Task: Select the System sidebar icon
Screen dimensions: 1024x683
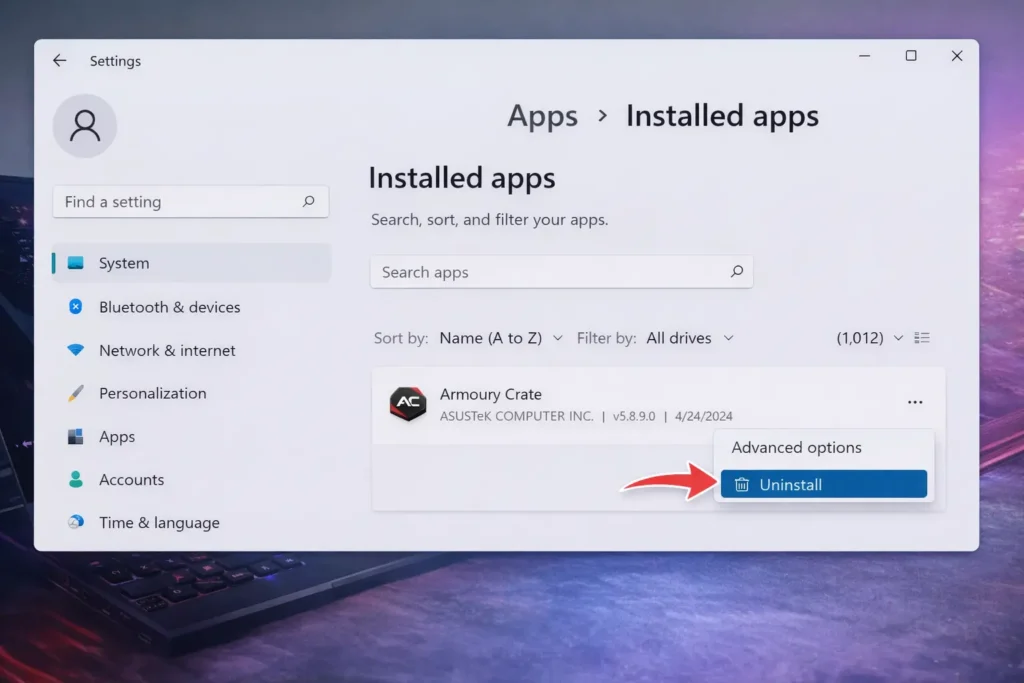Action: tap(78, 263)
